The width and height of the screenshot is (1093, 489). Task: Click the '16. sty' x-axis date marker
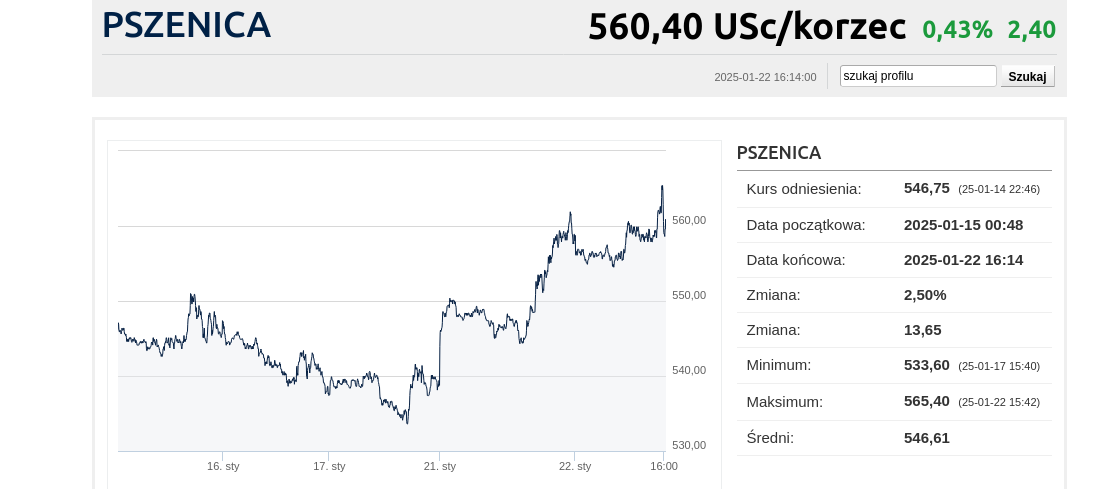pyautogui.click(x=223, y=466)
